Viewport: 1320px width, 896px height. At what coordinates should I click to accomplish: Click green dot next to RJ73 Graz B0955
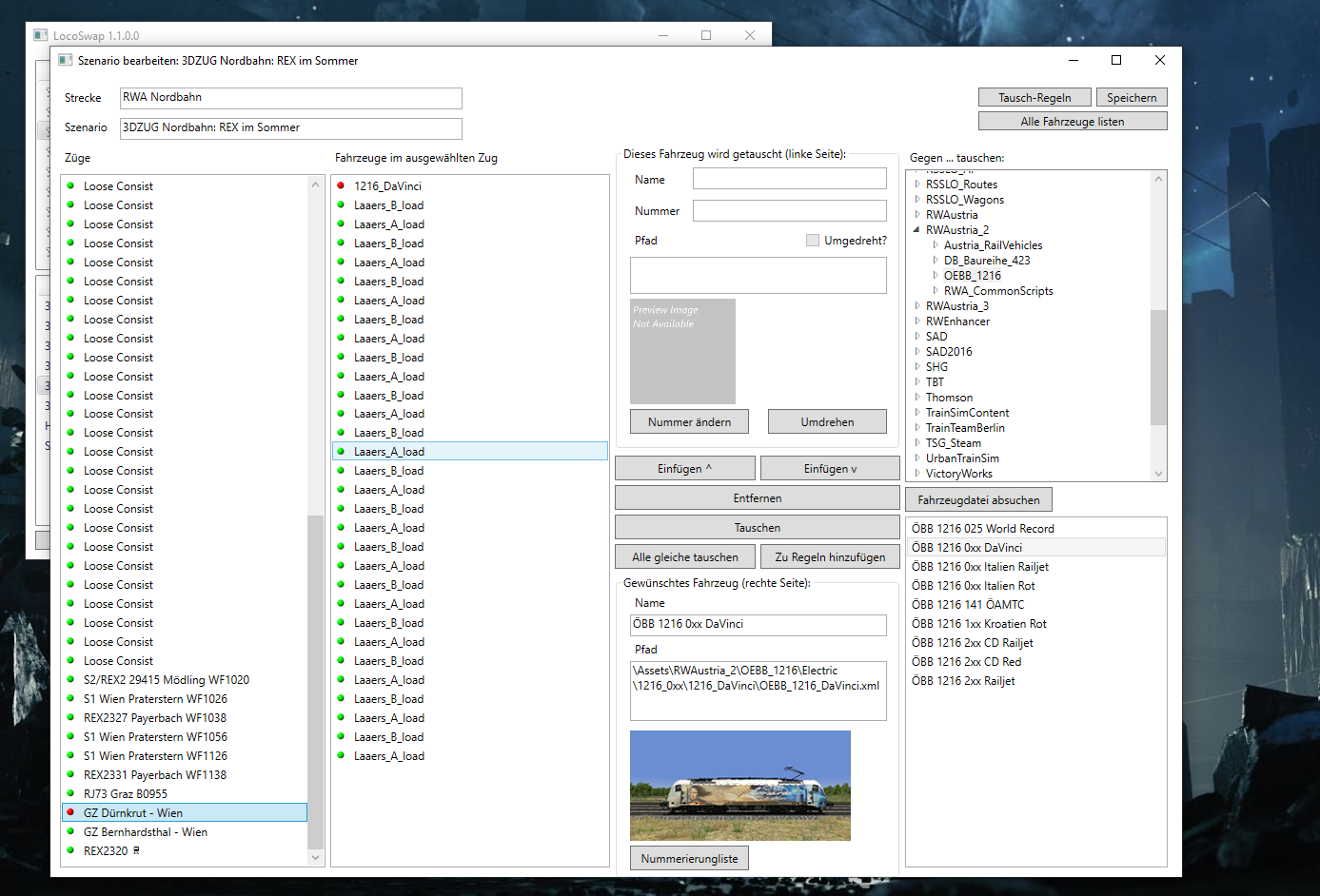pos(70,793)
